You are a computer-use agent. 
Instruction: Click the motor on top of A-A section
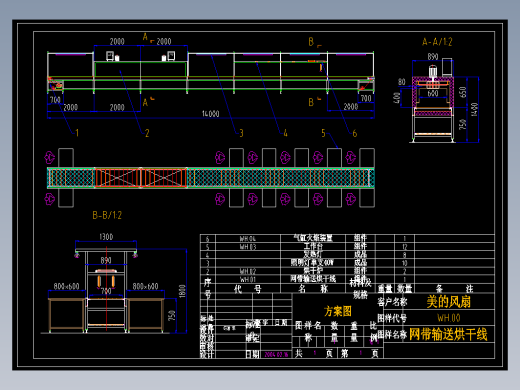tap(432, 72)
